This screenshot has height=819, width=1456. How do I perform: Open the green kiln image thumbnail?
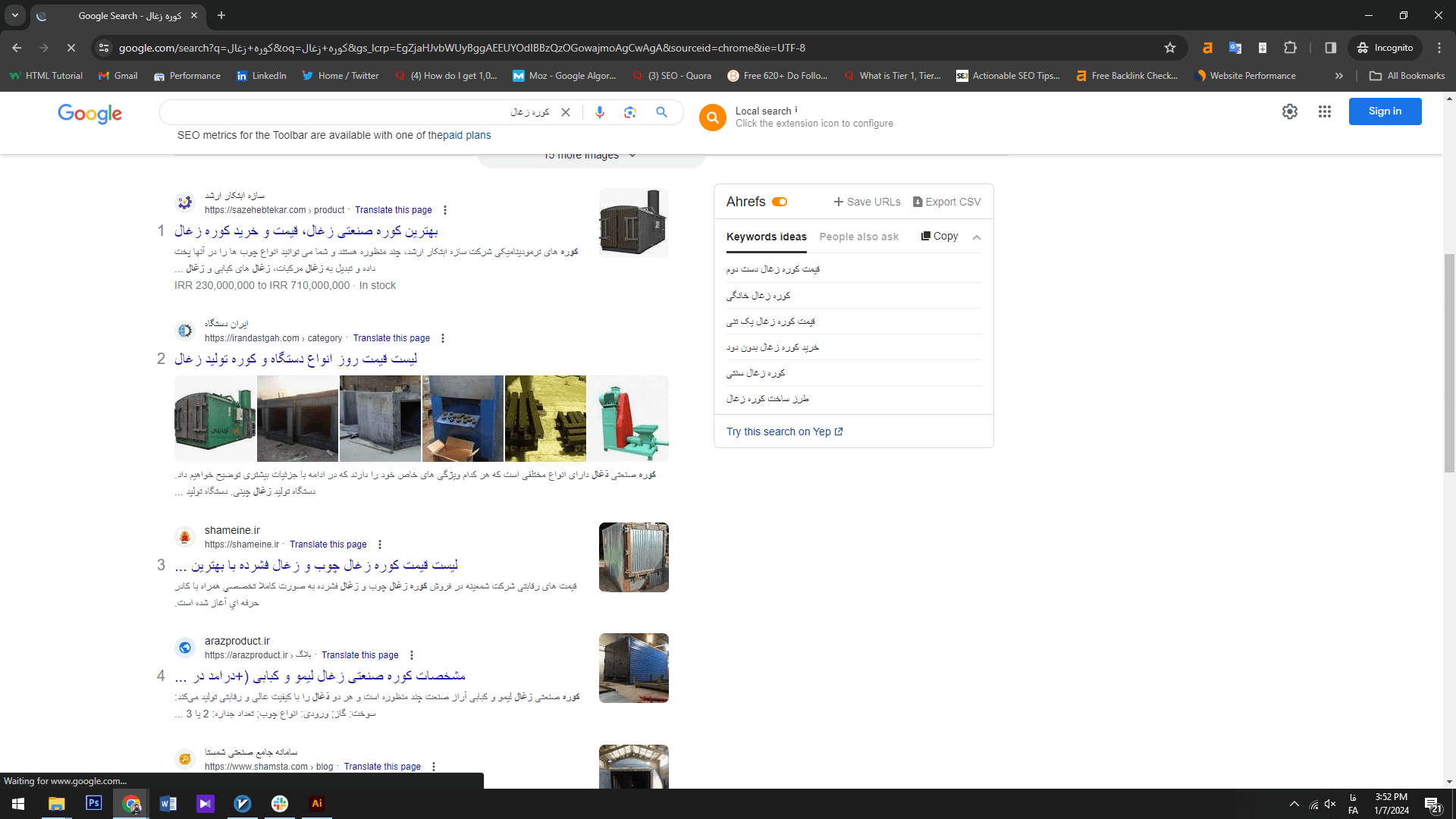tap(215, 419)
